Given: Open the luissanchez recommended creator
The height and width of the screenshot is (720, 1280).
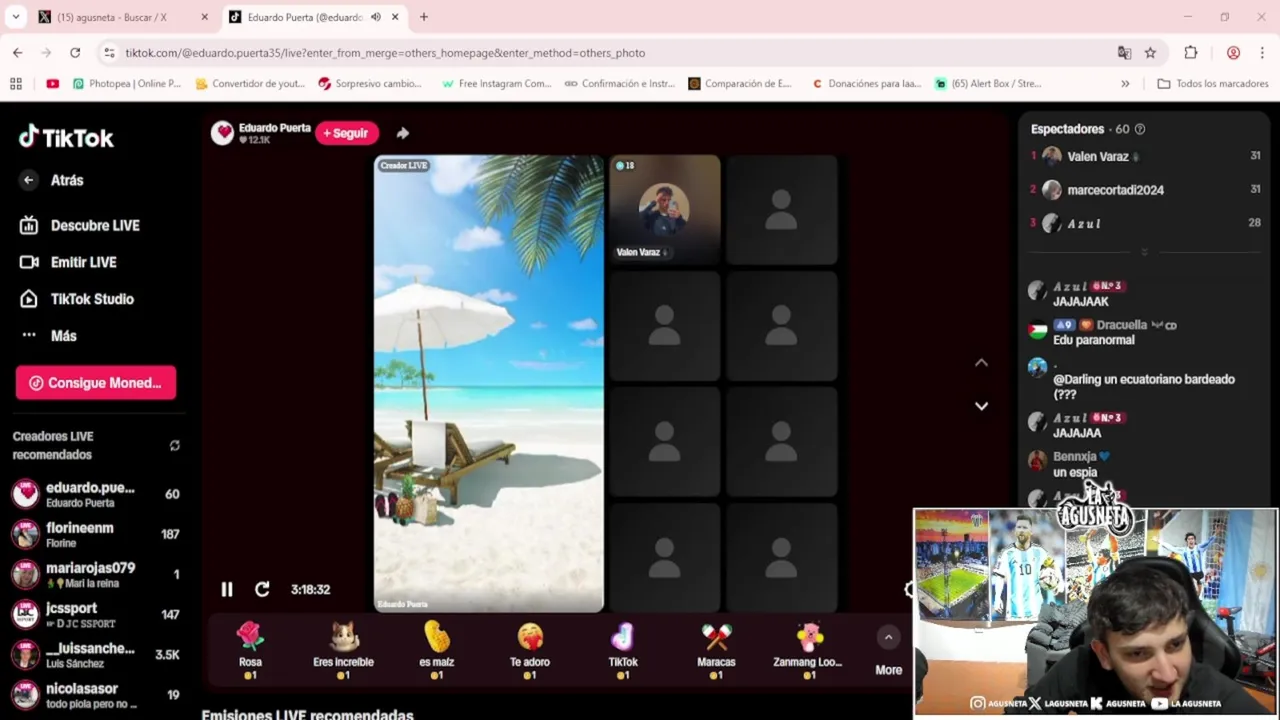Looking at the screenshot, I should point(96,654).
